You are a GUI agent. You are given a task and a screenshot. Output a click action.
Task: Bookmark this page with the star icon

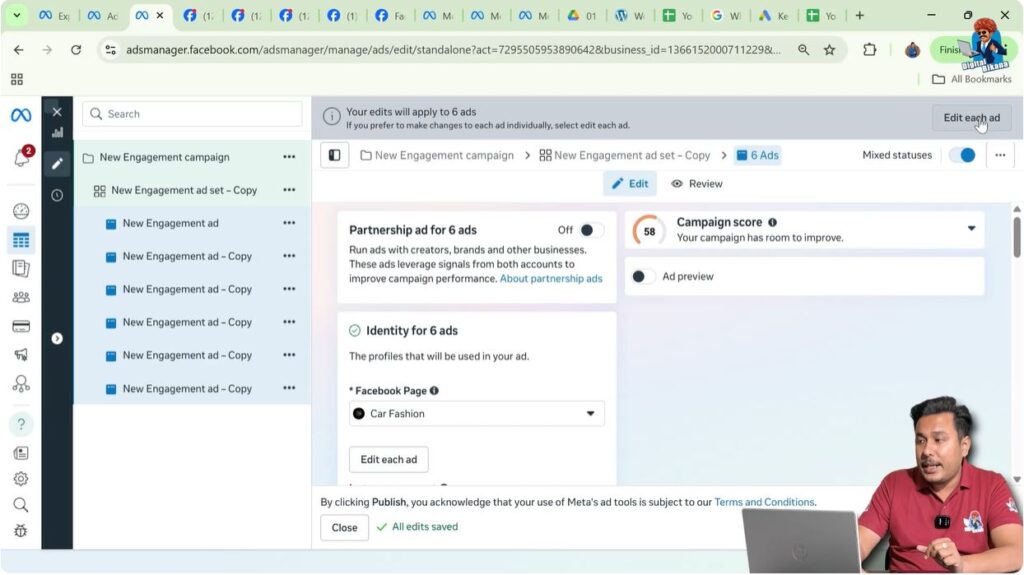[x=829, y=50]
